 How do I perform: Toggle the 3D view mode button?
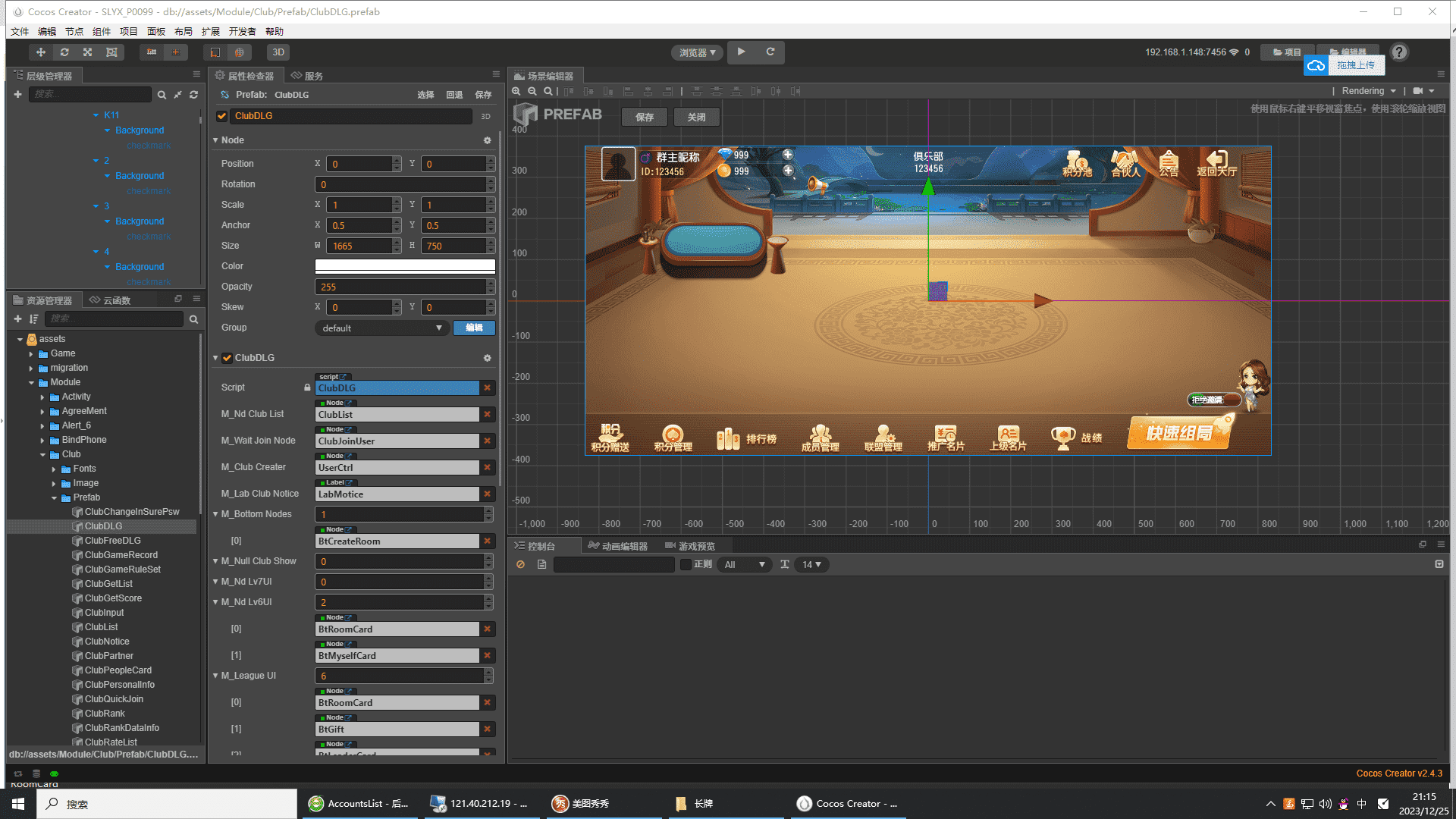278,52
